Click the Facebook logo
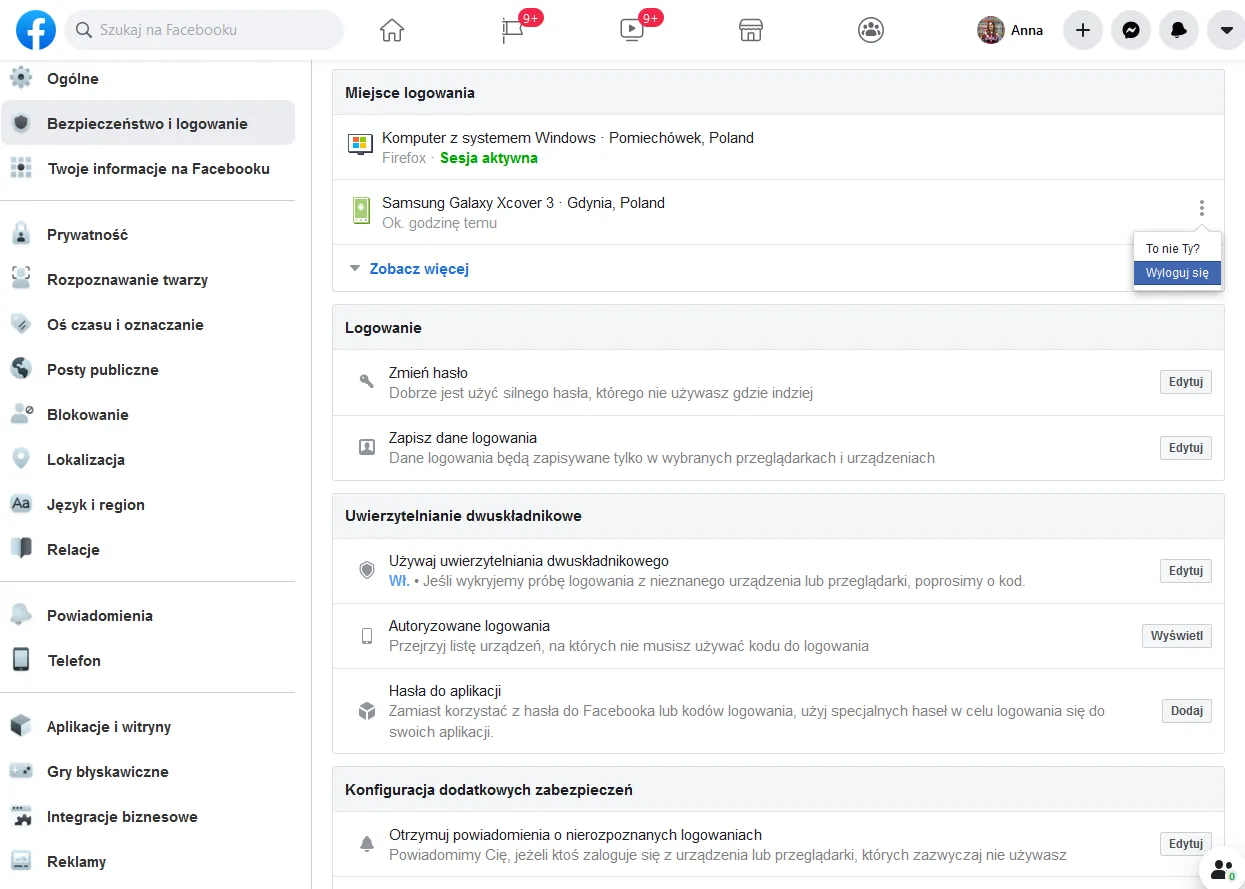 [36, 30]
